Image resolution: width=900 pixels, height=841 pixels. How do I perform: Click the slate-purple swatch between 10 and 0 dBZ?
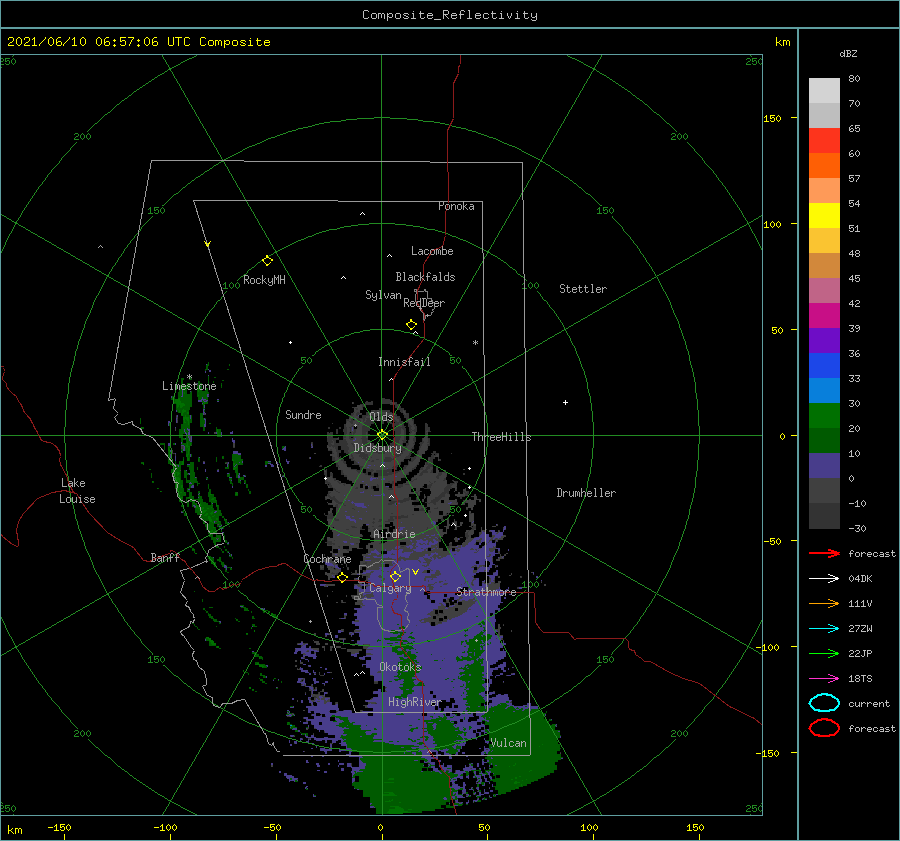824,466
